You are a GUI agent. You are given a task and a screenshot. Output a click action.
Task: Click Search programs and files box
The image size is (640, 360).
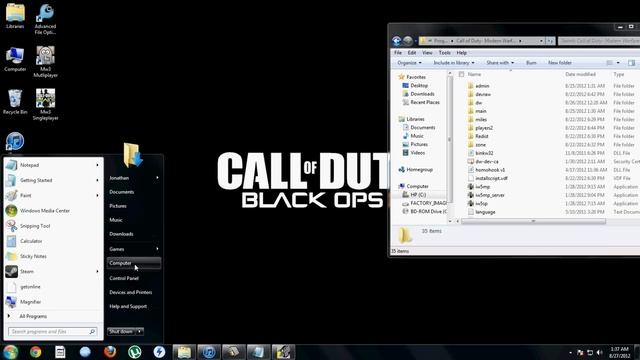[x=53, y=331]
